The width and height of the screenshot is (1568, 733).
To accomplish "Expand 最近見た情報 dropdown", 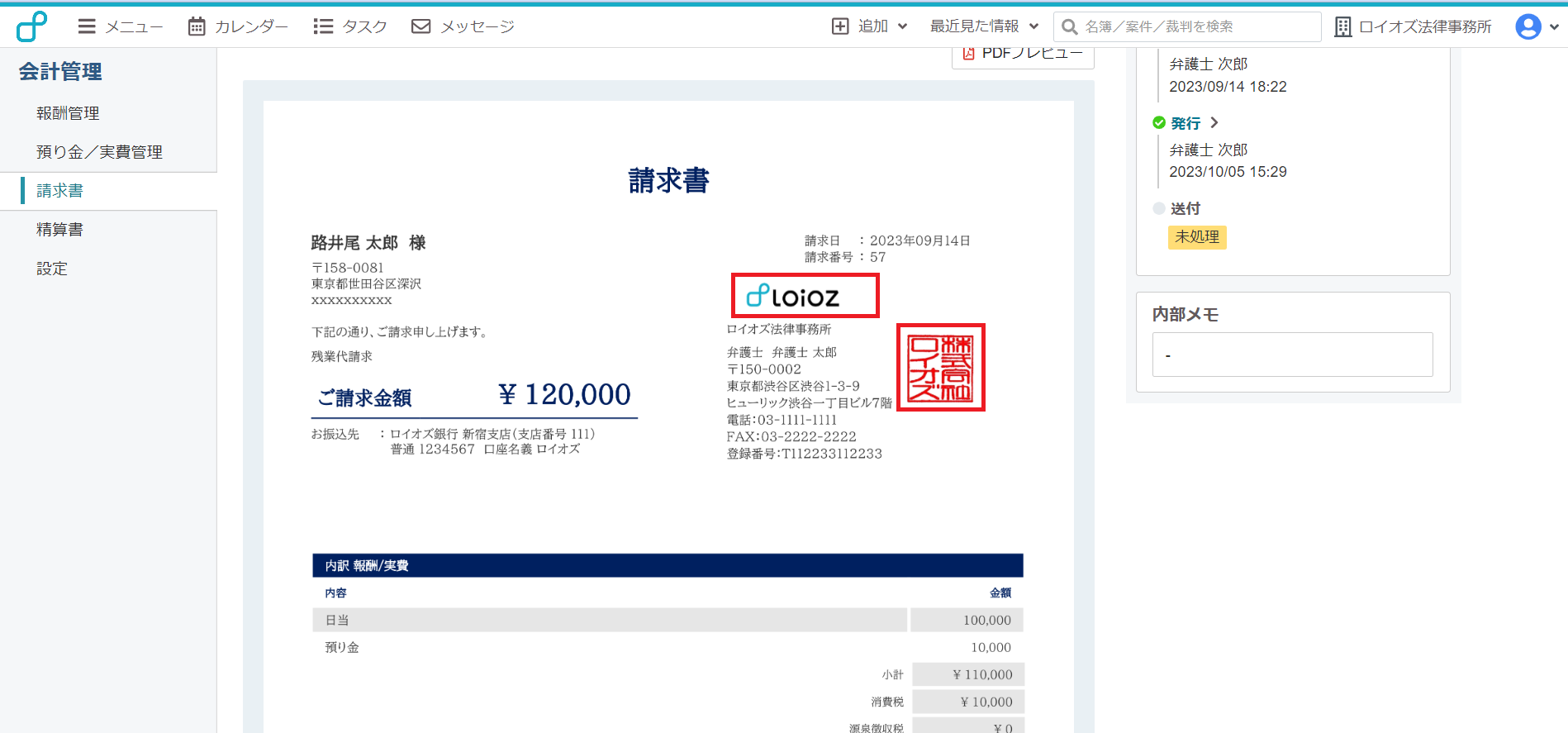I will [1033, 26].
